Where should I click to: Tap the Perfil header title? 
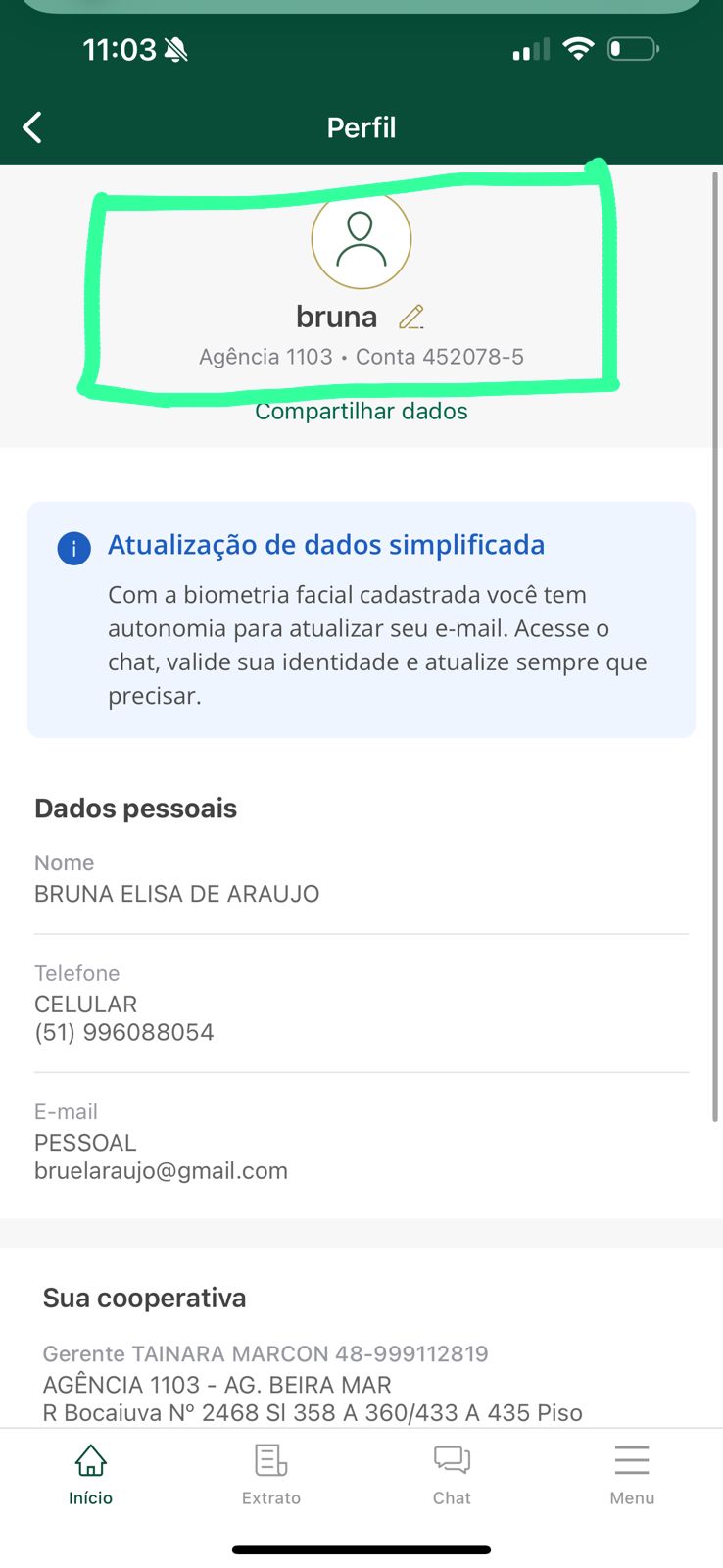pyautogui.click(x=361, y=127)
